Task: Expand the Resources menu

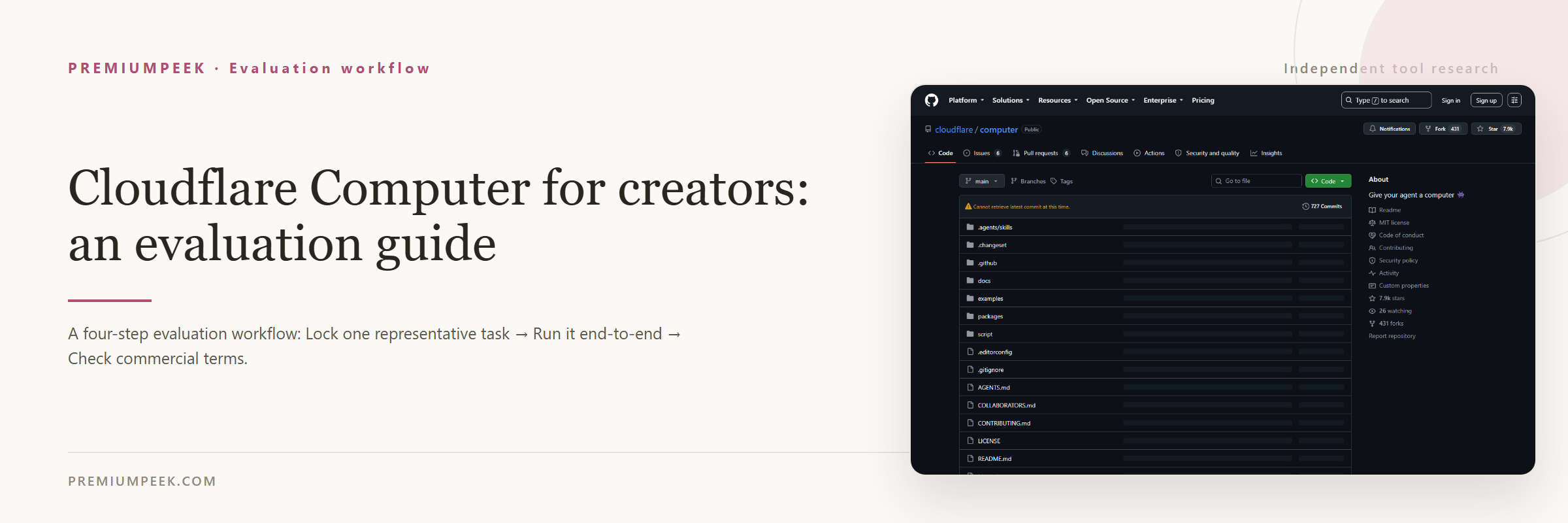Action: point(1058,100)
